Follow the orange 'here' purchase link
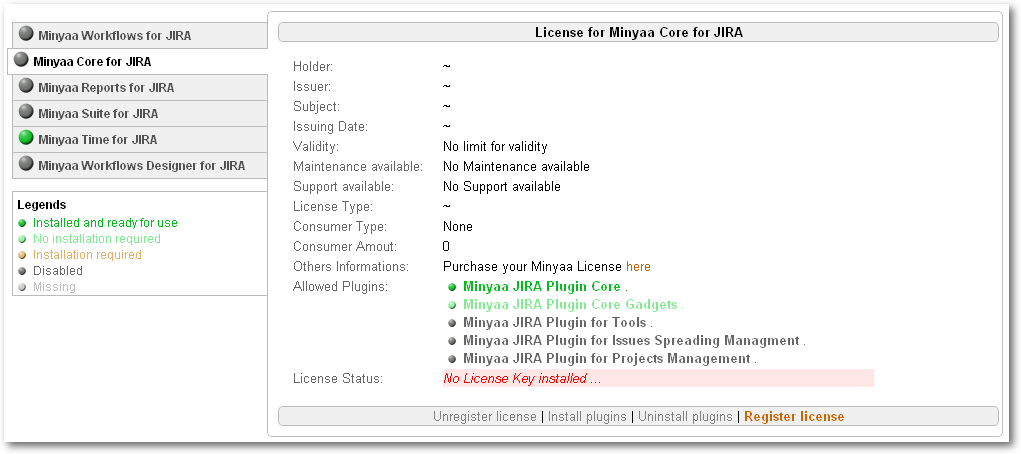 tap(638, 266)
